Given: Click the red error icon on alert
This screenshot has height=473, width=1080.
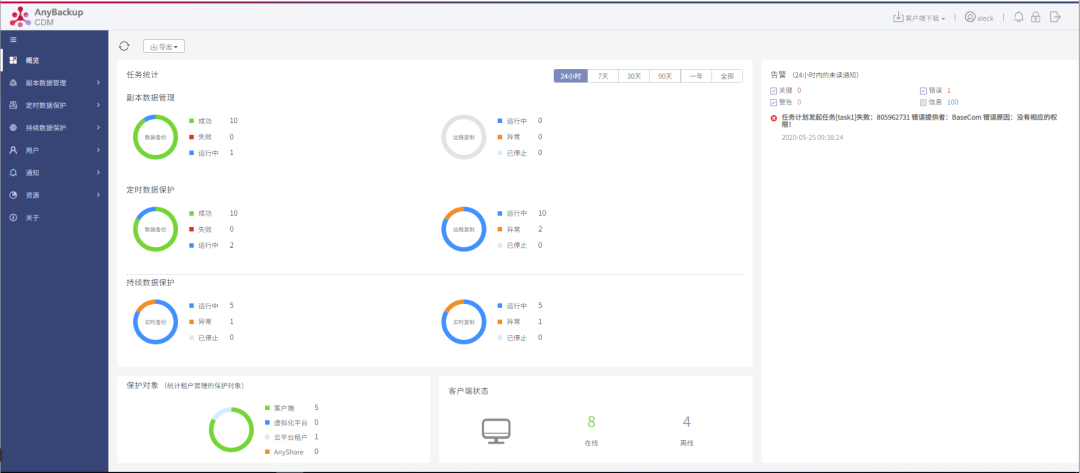Looking at the screenshot, I should (774, 118).
